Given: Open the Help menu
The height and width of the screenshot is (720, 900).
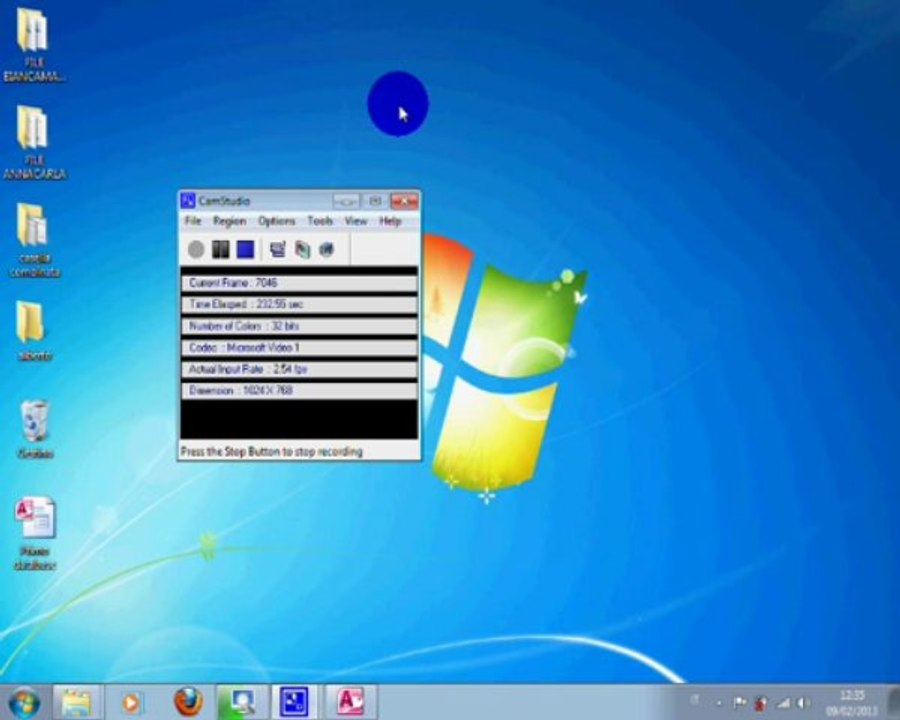Looking at the screenshot, I should point(390,221).
